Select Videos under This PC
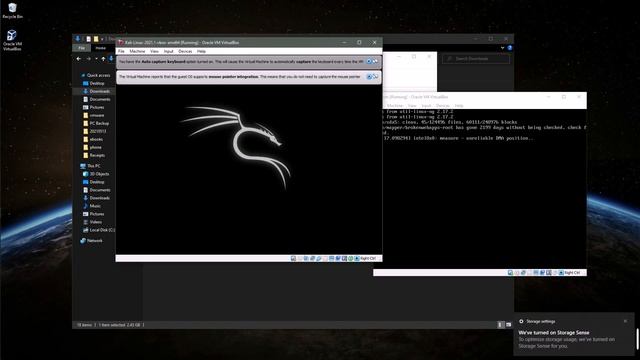Viewport: 640px width, 360px height. pos(92,222)
